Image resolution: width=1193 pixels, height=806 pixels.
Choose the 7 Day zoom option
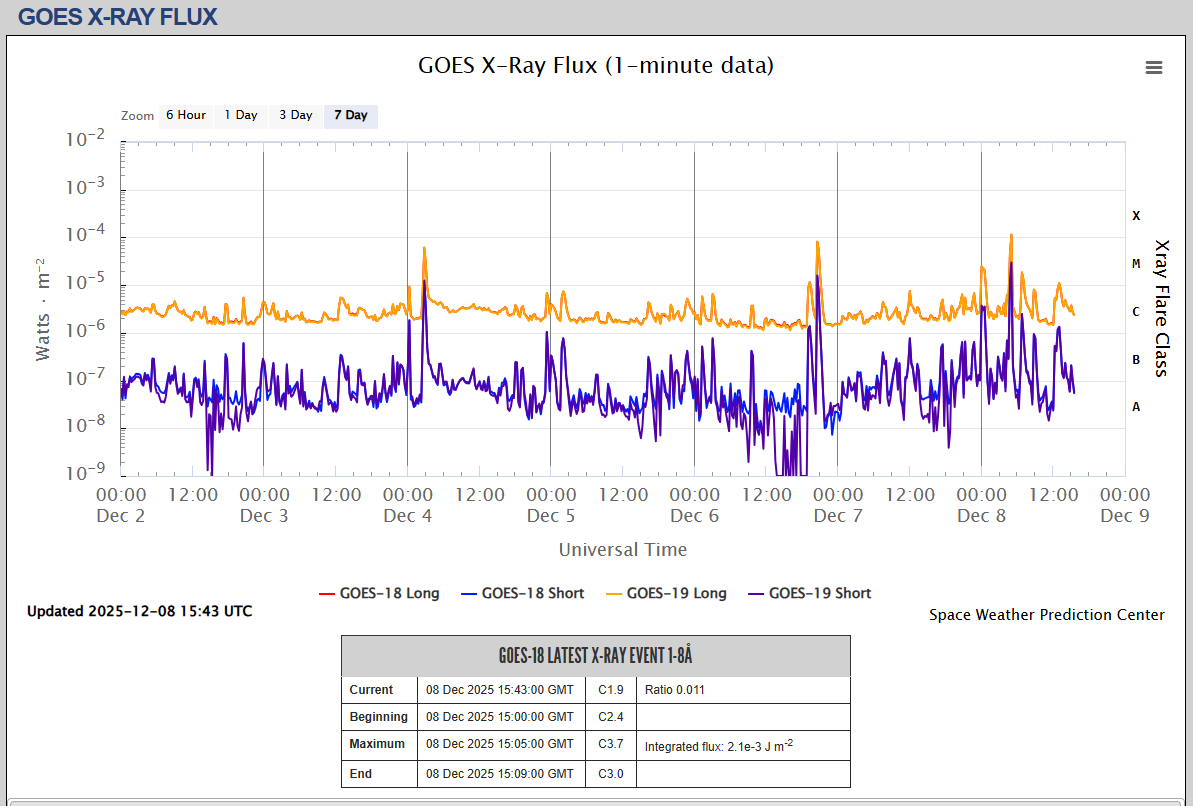(x=350, y=116)
